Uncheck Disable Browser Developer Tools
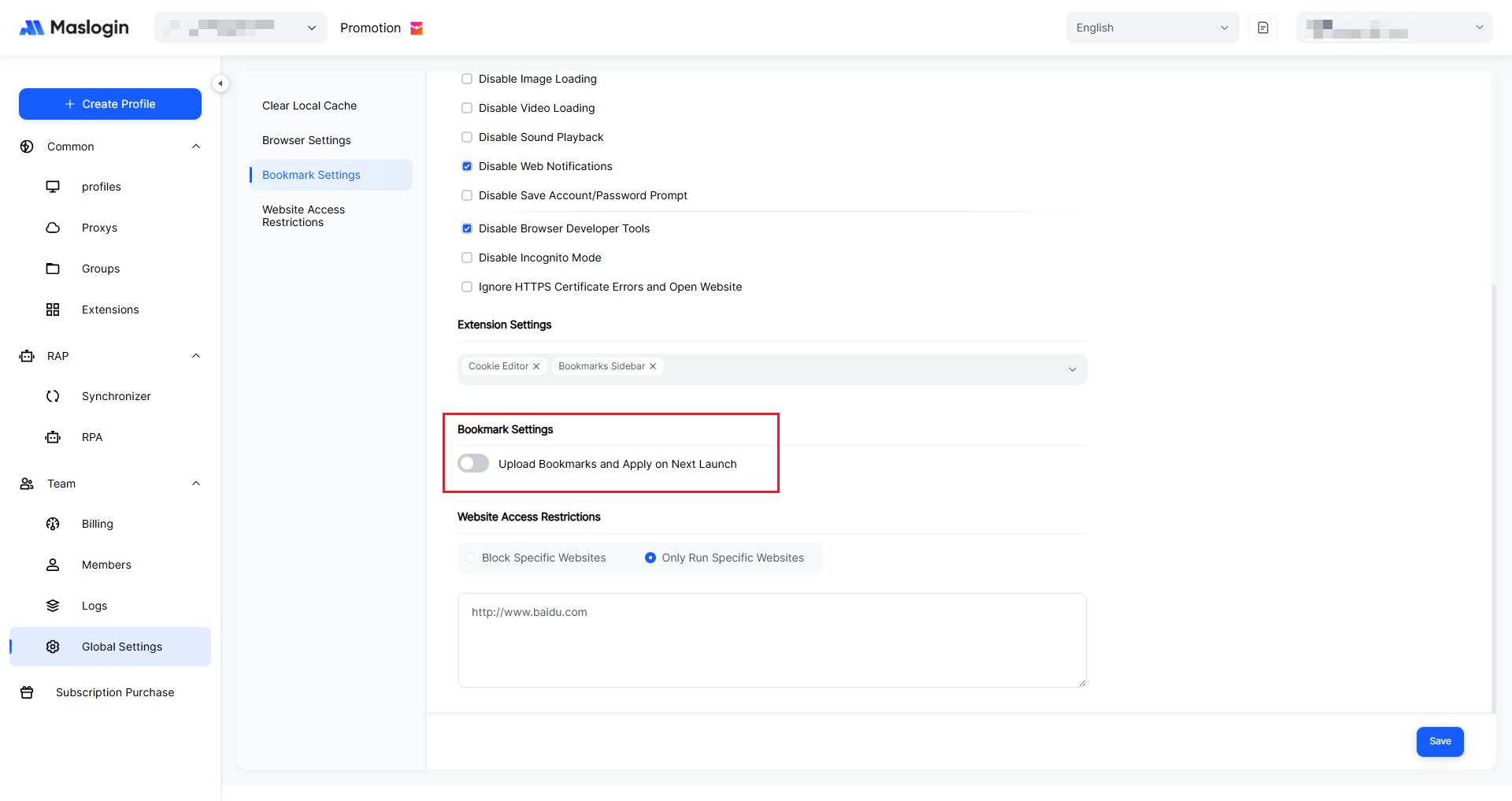The image size is (1512, 801). 467,228
